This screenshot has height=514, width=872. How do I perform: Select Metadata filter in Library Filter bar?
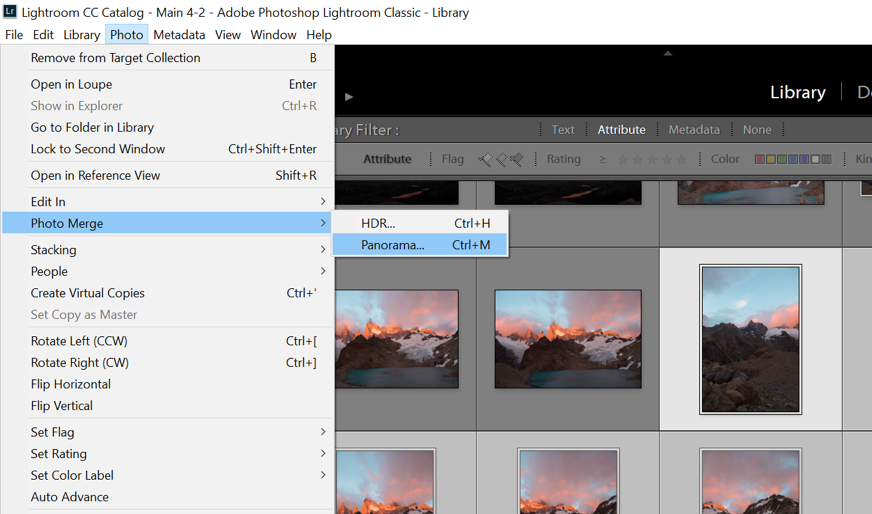pyautogui.click(x=693, y=130)
